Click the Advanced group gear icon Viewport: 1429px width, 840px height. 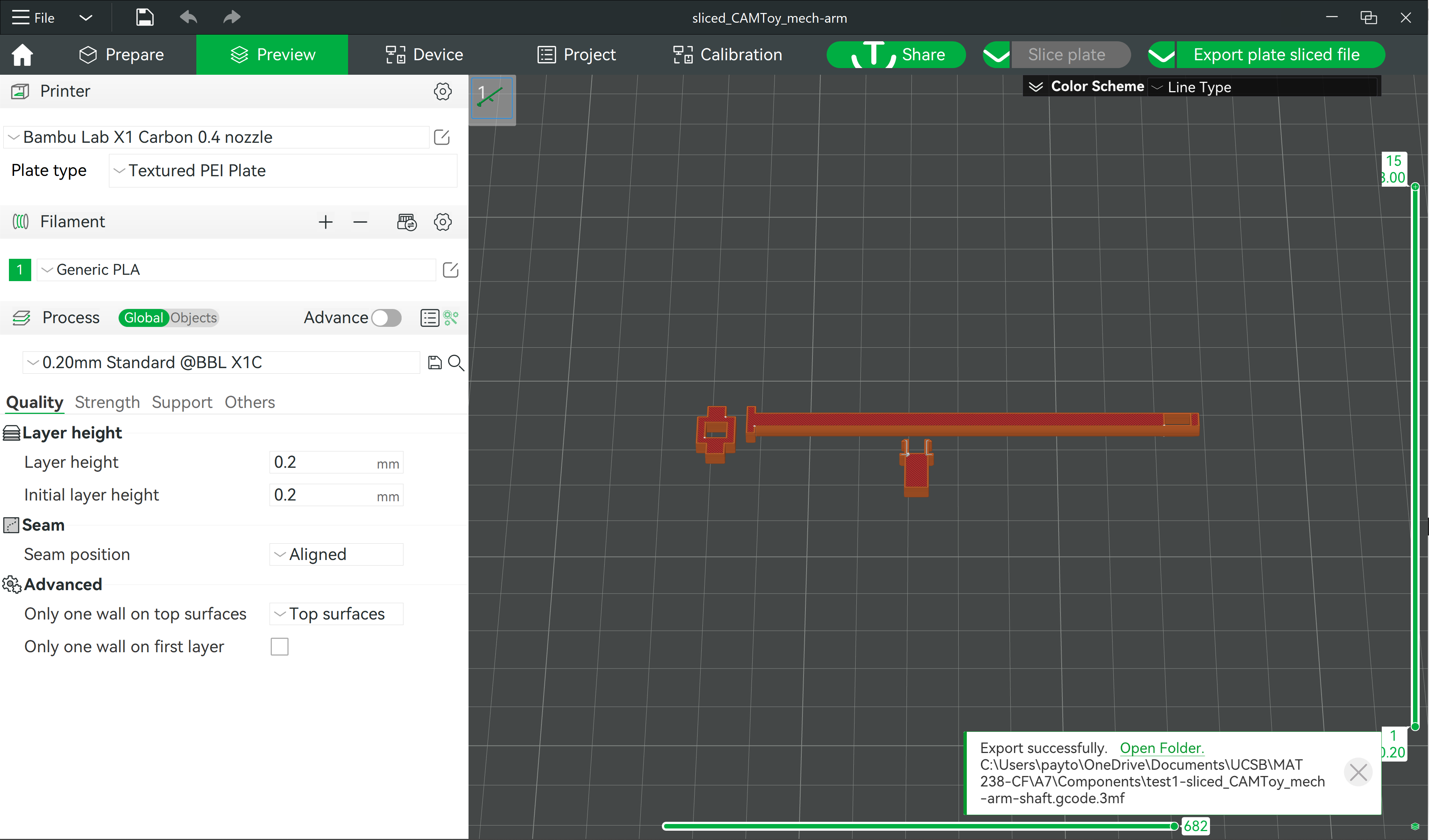tap(12, 585)
